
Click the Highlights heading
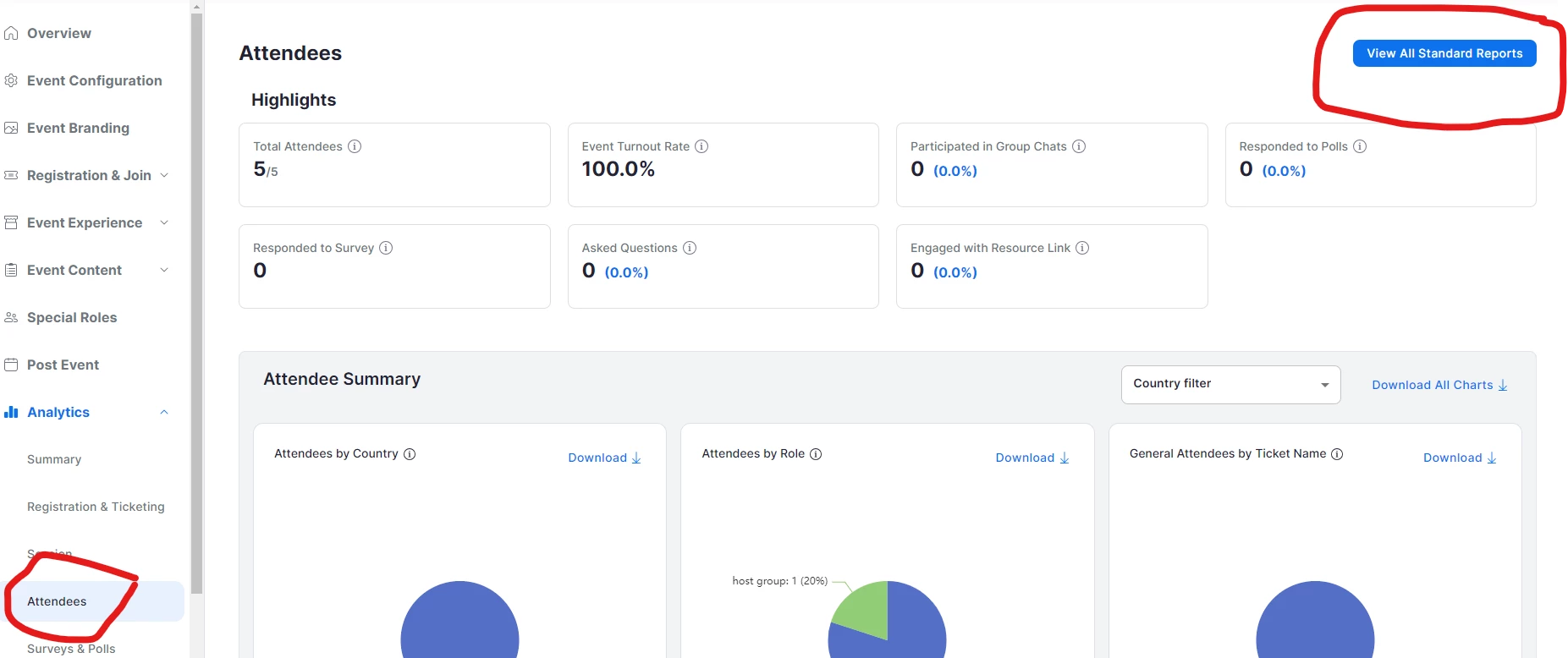(x=294, y=100)
